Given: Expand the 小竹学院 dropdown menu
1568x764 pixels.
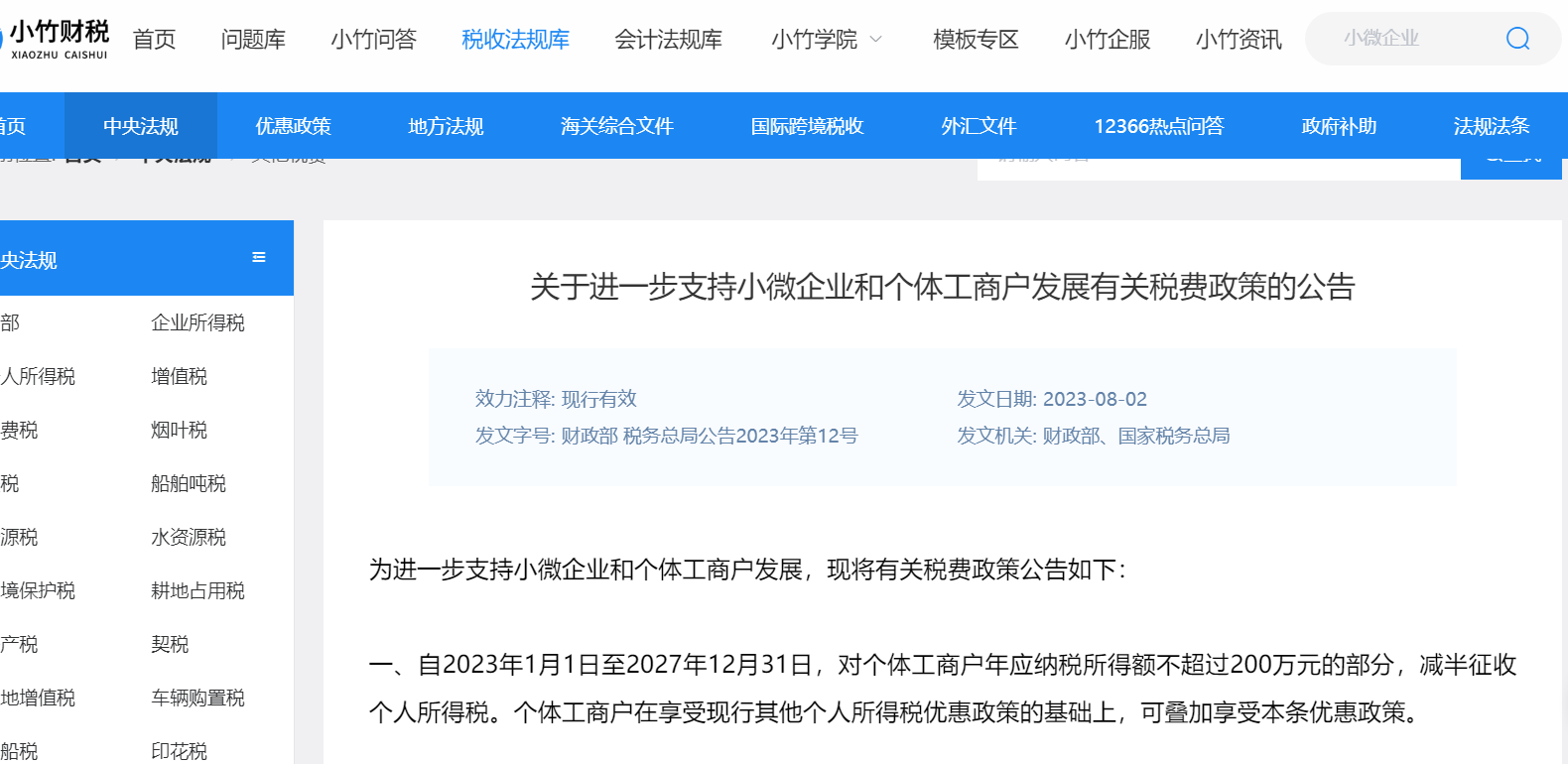Looking at the screenshot, I should click(826, 39).
